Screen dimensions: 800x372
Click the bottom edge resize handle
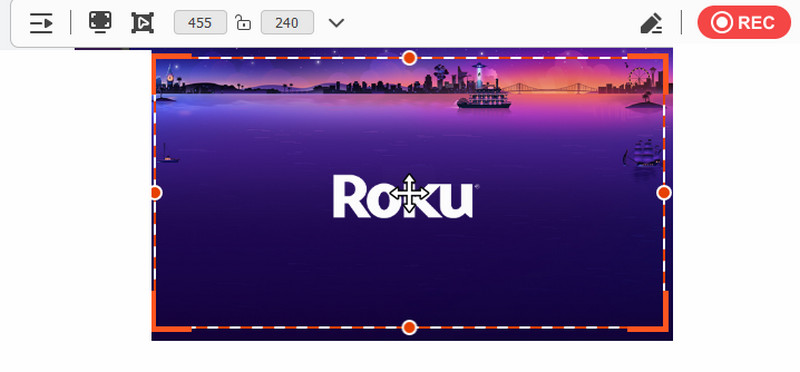pos(409,327)
